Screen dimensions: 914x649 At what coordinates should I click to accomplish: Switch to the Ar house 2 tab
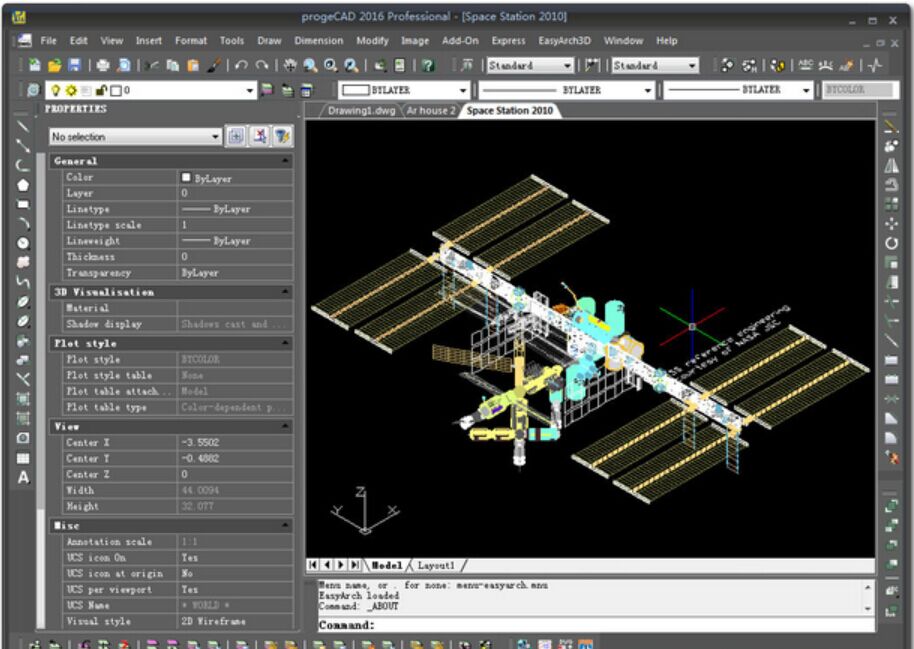click(x=431, y=110)
